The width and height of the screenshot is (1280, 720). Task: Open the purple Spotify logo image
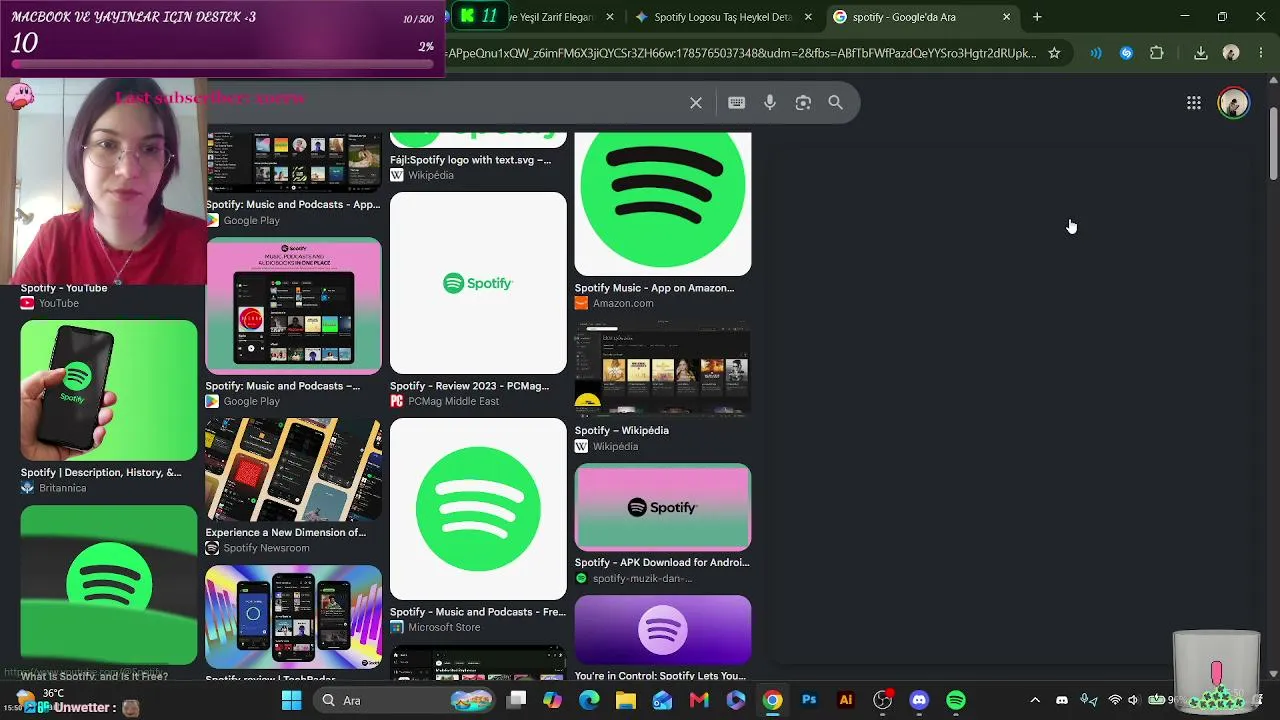pos(663,630)
